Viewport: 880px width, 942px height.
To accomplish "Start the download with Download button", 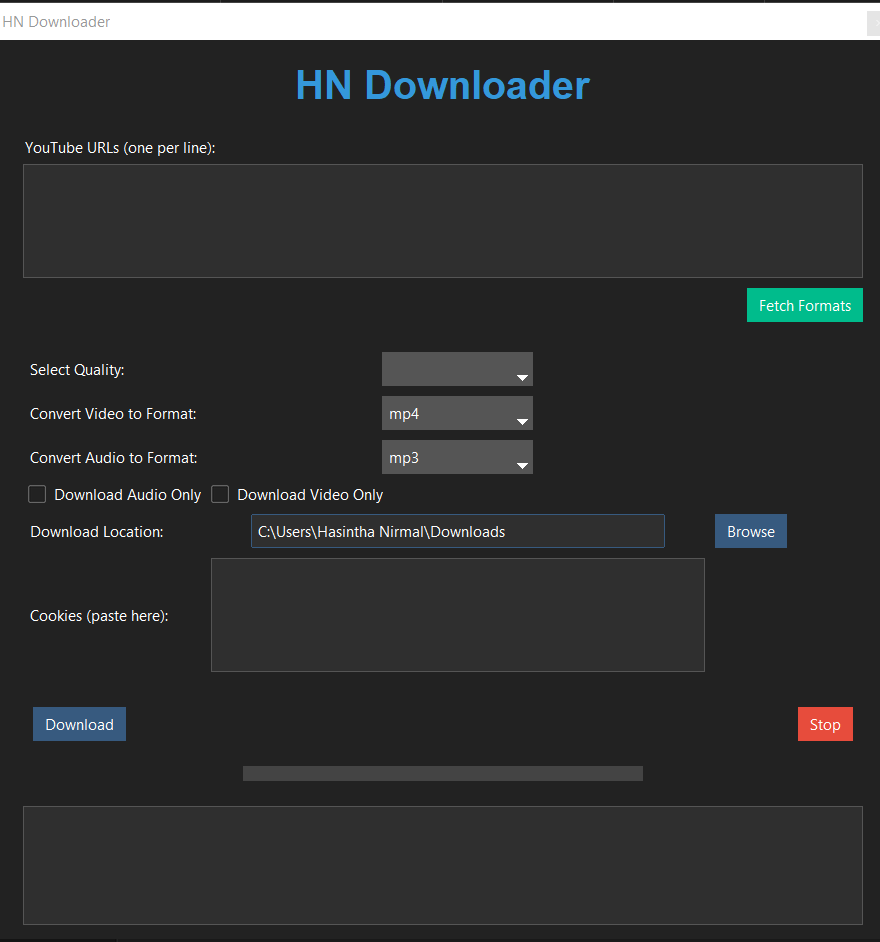I will [79, 724].
